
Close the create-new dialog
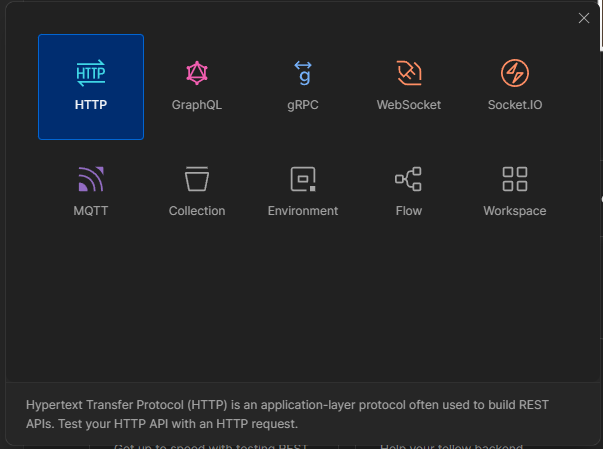point(584,18)
